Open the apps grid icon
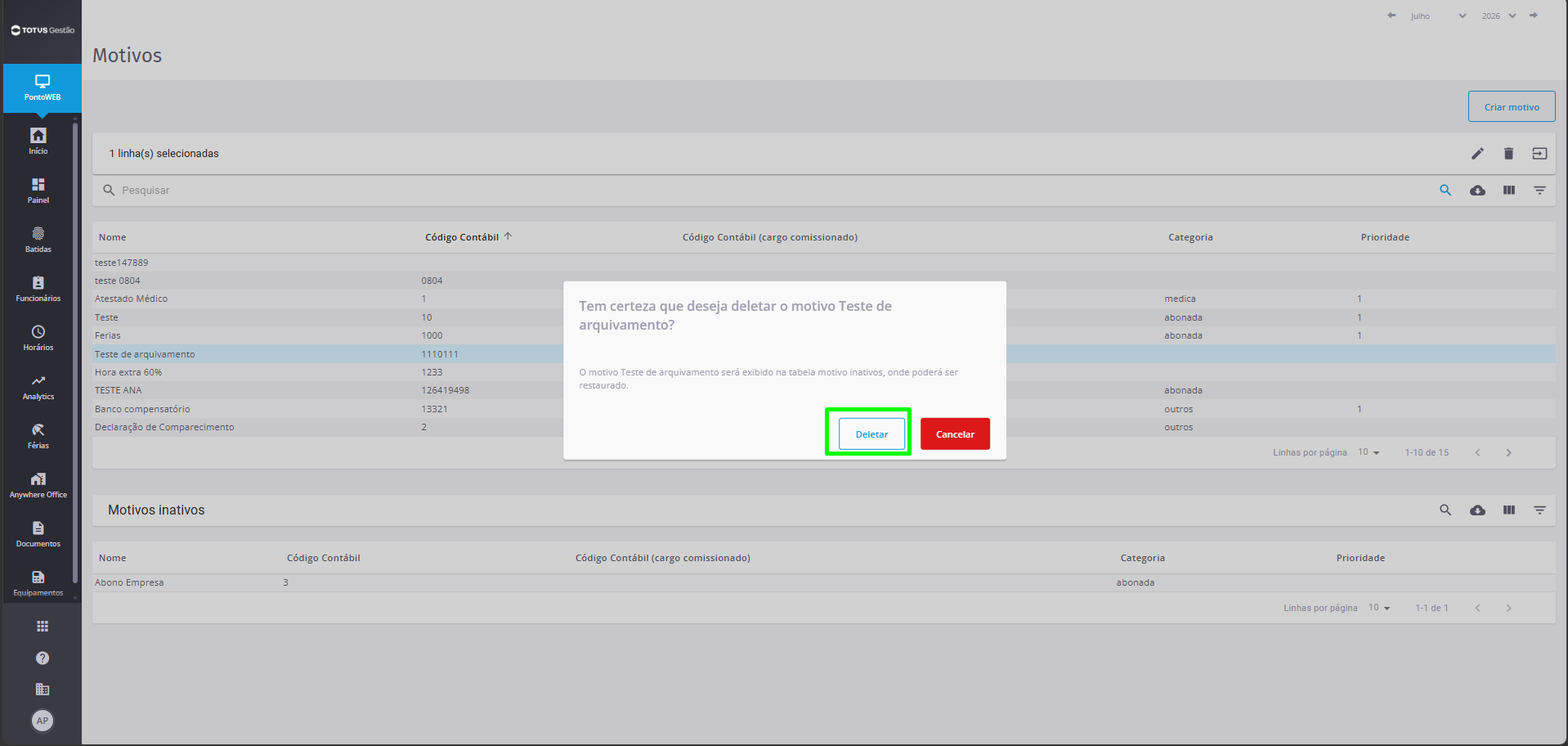This screenshot has width=1568, height=746. click(43, 627)
